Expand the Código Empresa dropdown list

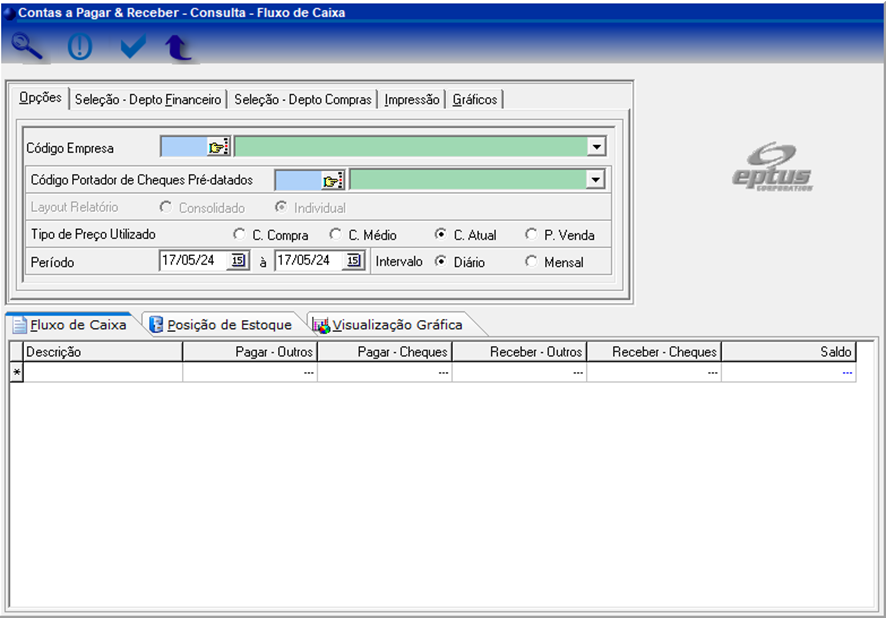pos(596,147)
